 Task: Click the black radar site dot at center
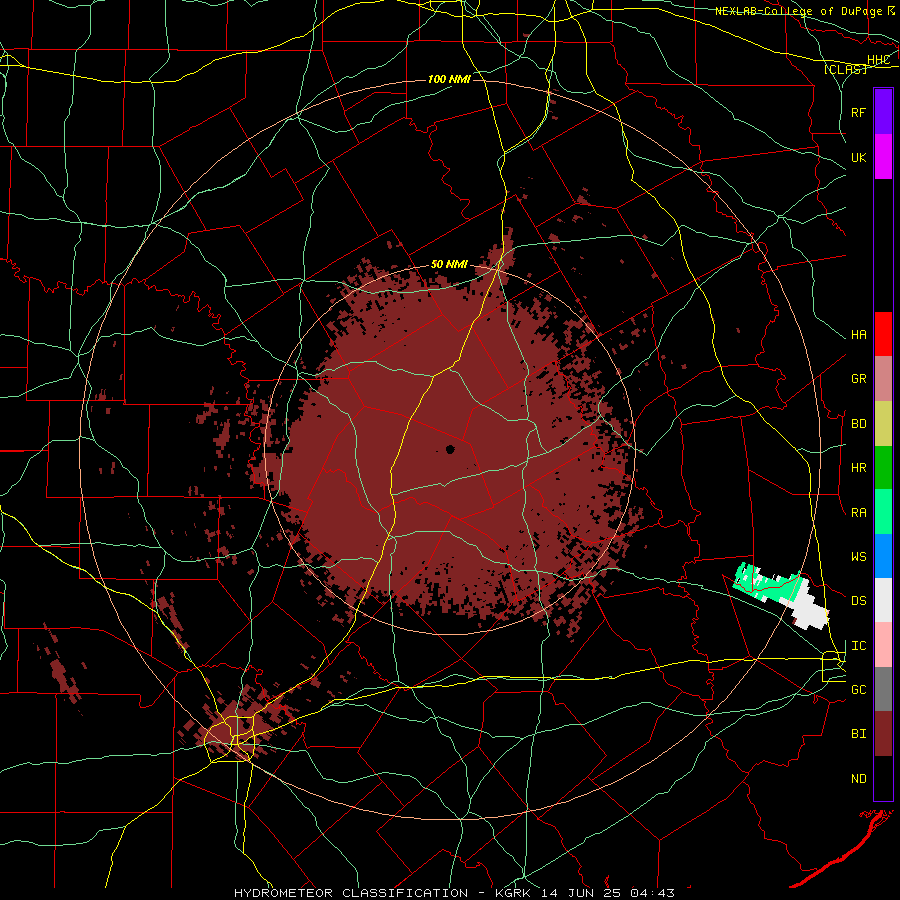pyautogui.click(x=450, y=449)
